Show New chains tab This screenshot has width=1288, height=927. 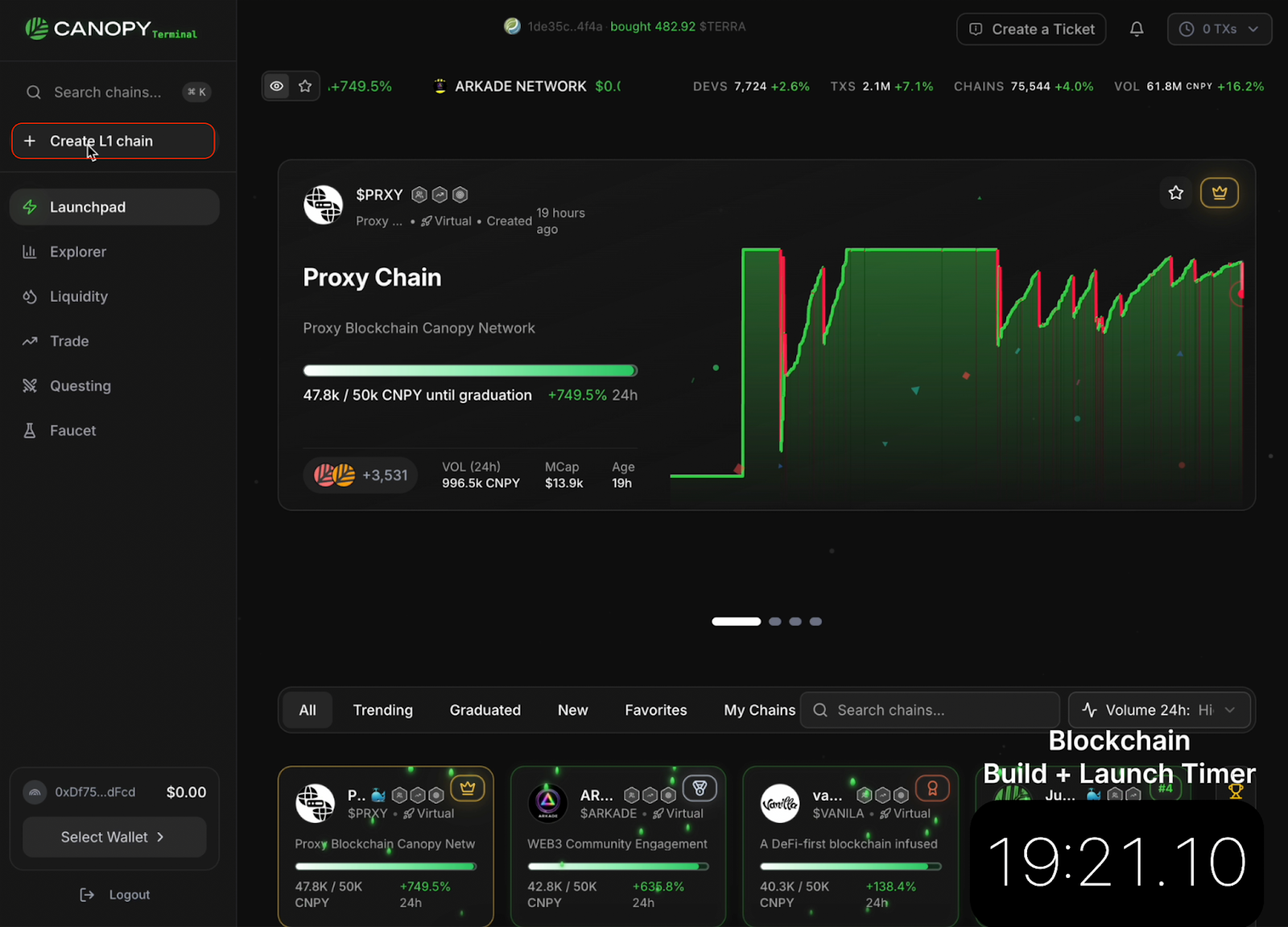pyautogui.click(x=573, y=711)
